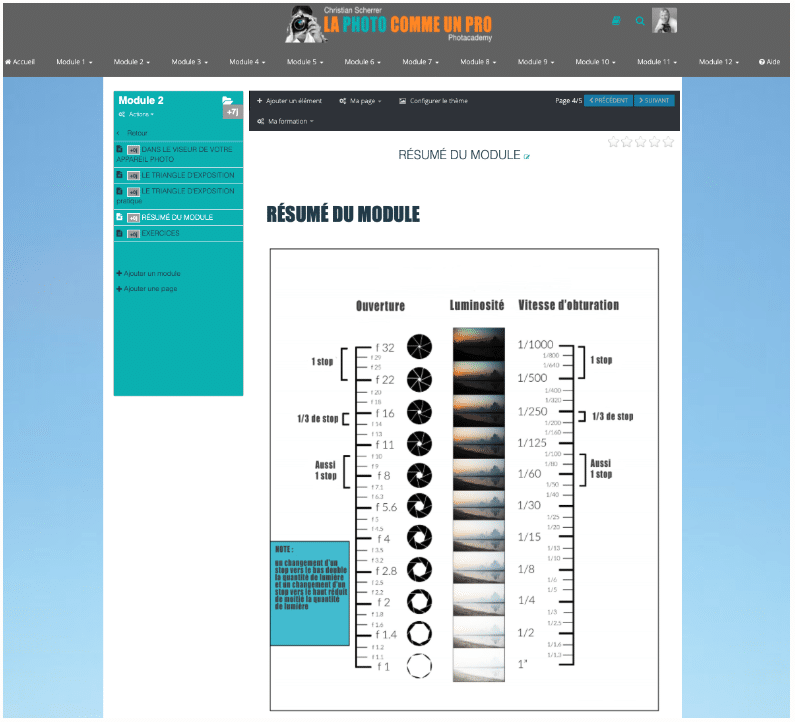This screenshot has width=795, height=722.
Task: Click the edit icon beside Résumé du module title
Action: click(x=527, y=157)
